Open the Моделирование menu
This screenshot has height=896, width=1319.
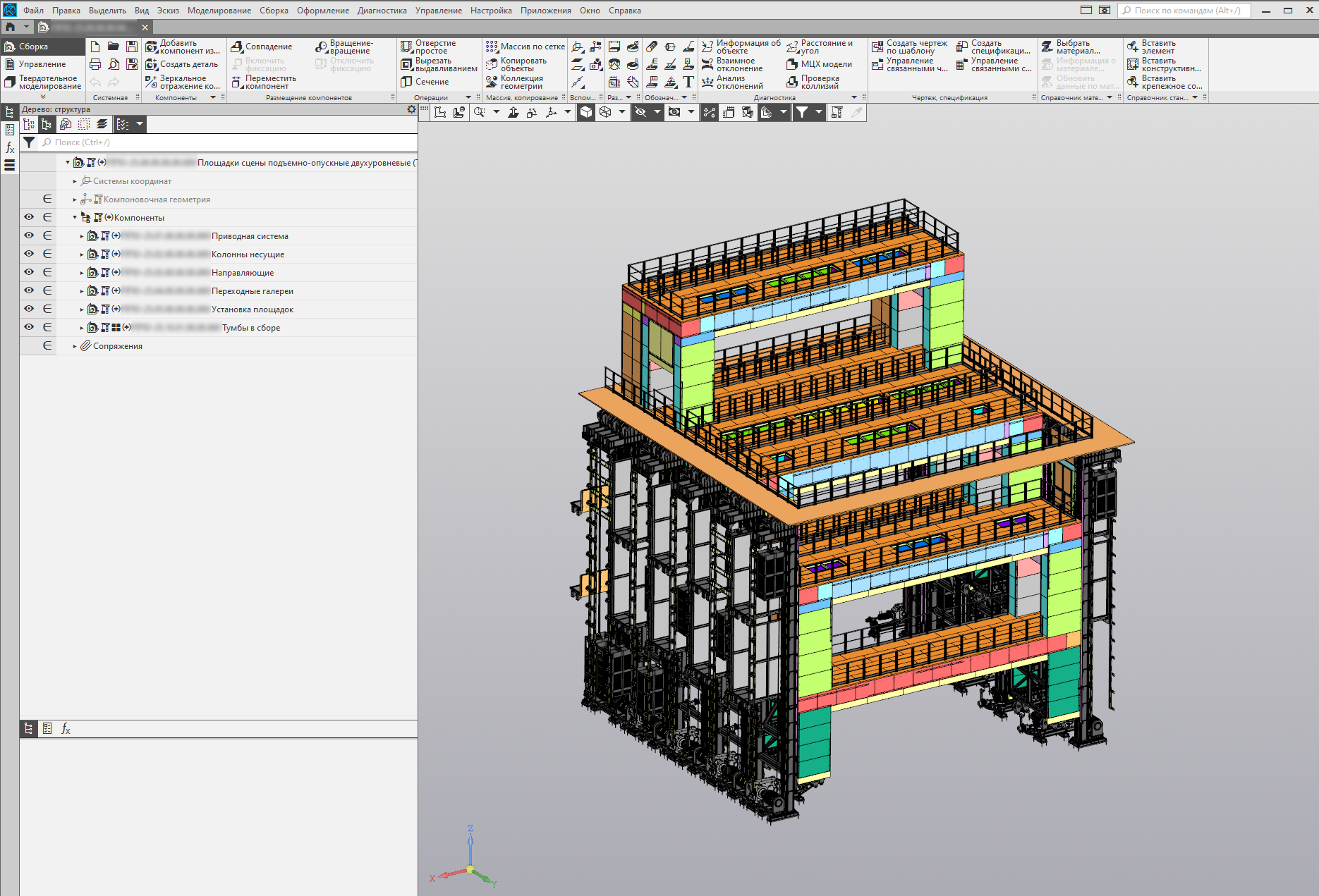point(219,11)
